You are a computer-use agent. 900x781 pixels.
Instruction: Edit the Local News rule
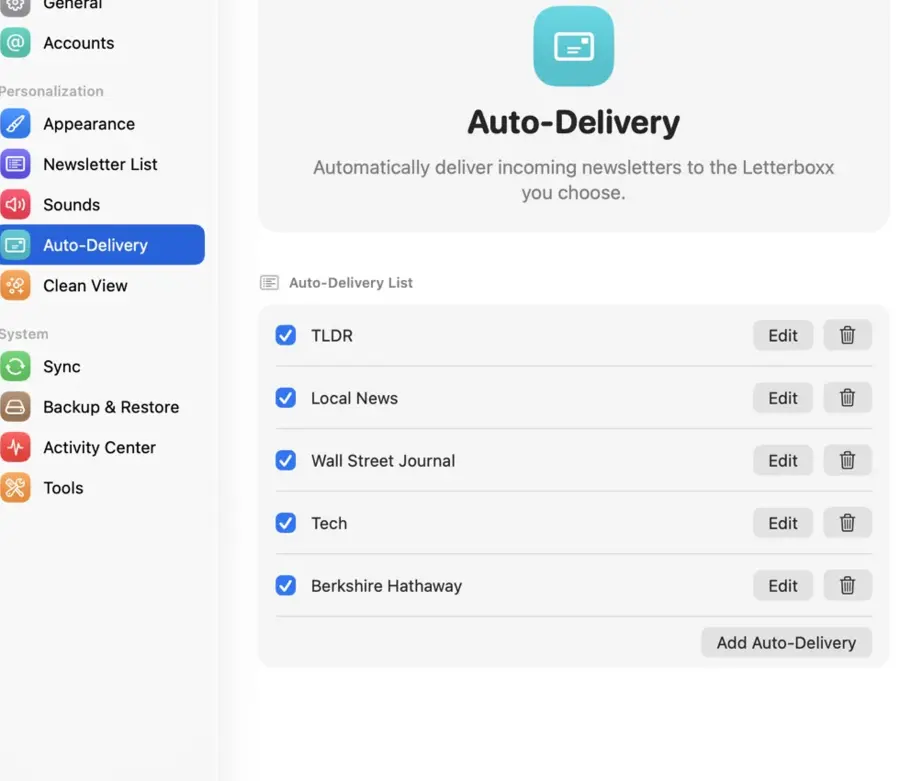click(x=783, y=398)
